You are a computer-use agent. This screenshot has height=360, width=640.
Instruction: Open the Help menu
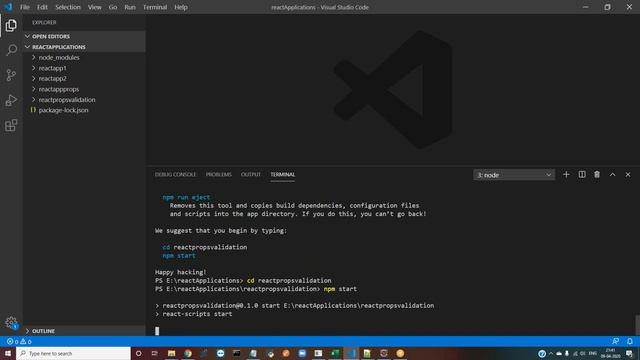point(181,7)
